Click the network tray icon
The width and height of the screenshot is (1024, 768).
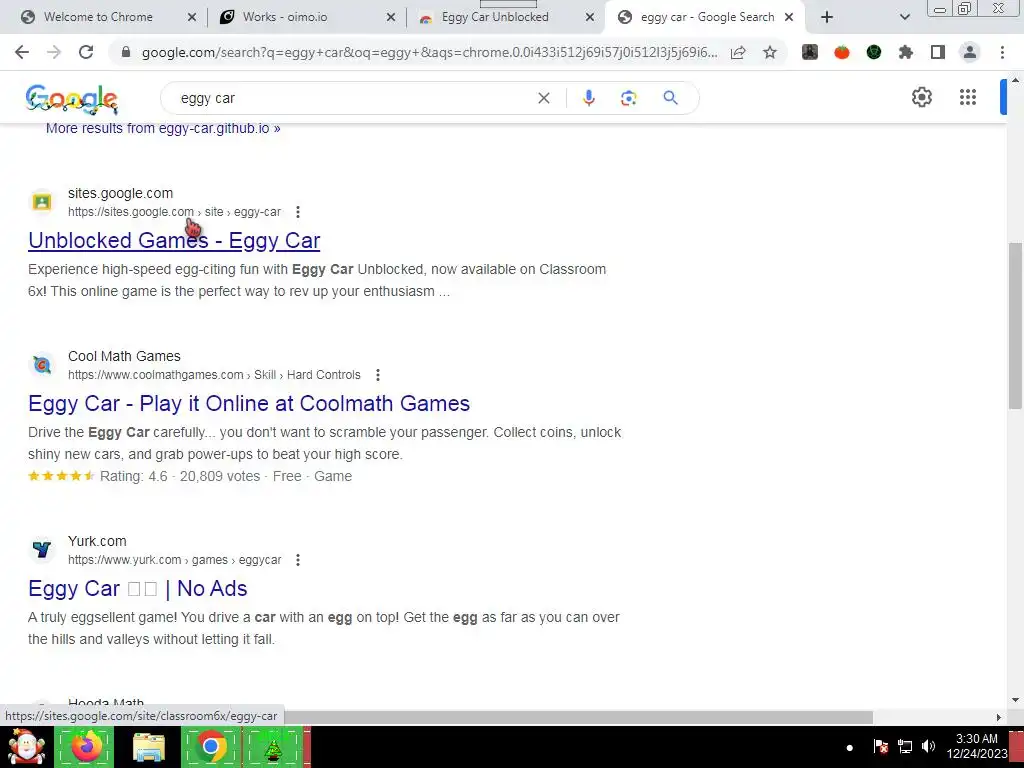(x=904, y=746)
